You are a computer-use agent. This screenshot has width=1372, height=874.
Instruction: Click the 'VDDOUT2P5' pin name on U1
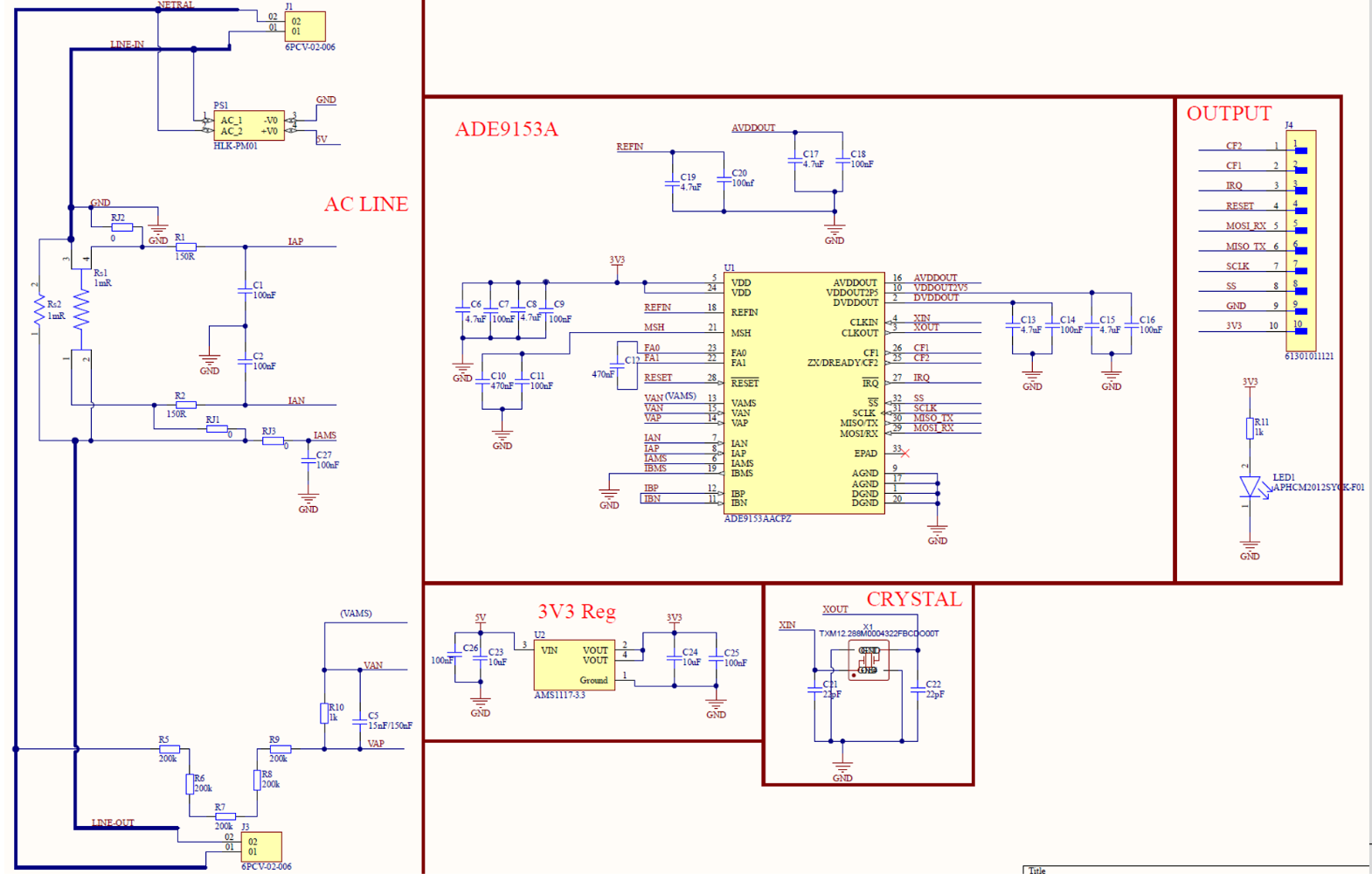(x=852, y=293)
